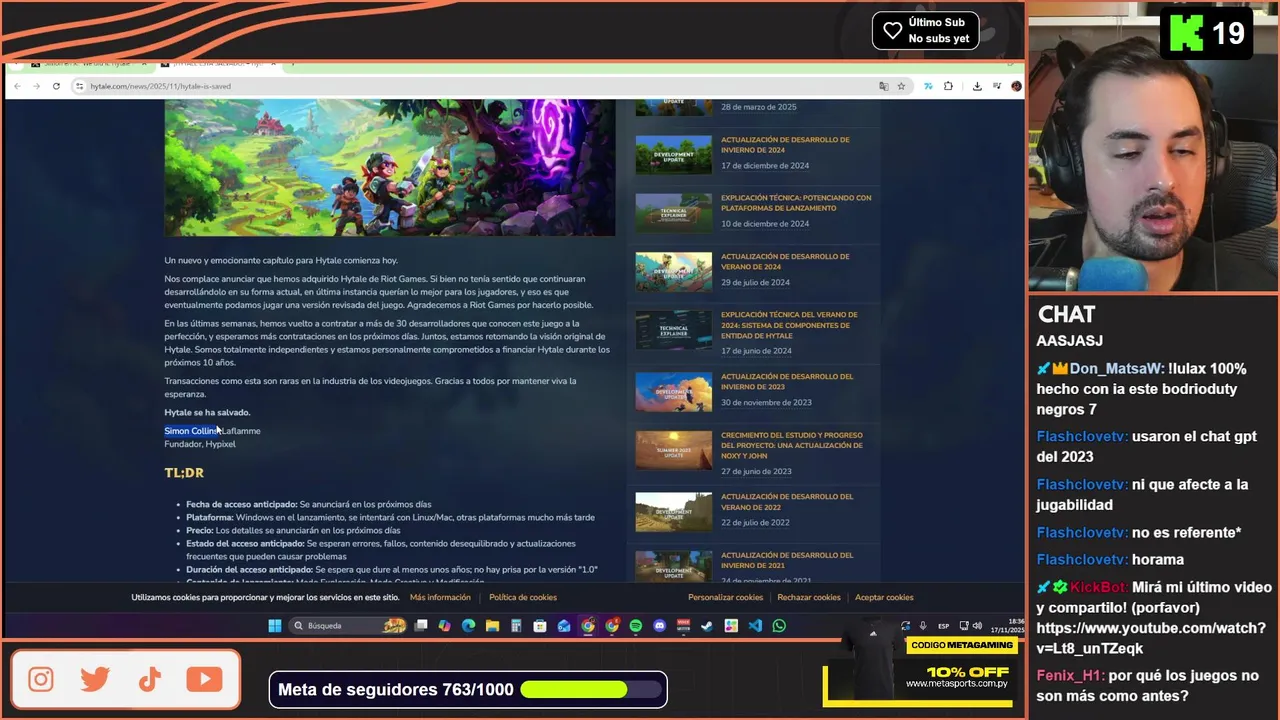This screenshot has height=720, width=1280.
Task: Open Explicación técnica del verano de 2024 article
Action: pyautogui.click(x=789, y=324)
